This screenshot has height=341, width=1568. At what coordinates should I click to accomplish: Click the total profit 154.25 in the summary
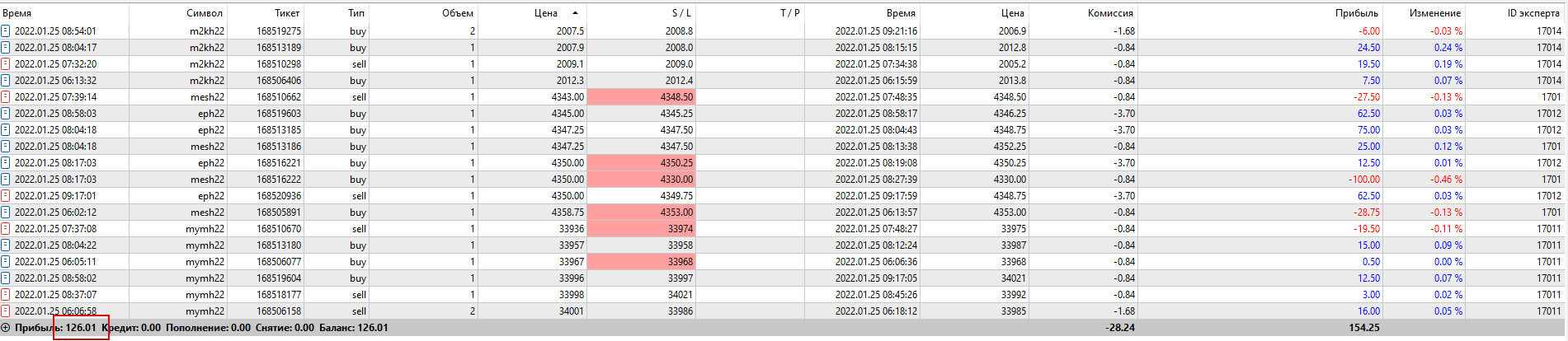click(x=1363, y=328)
